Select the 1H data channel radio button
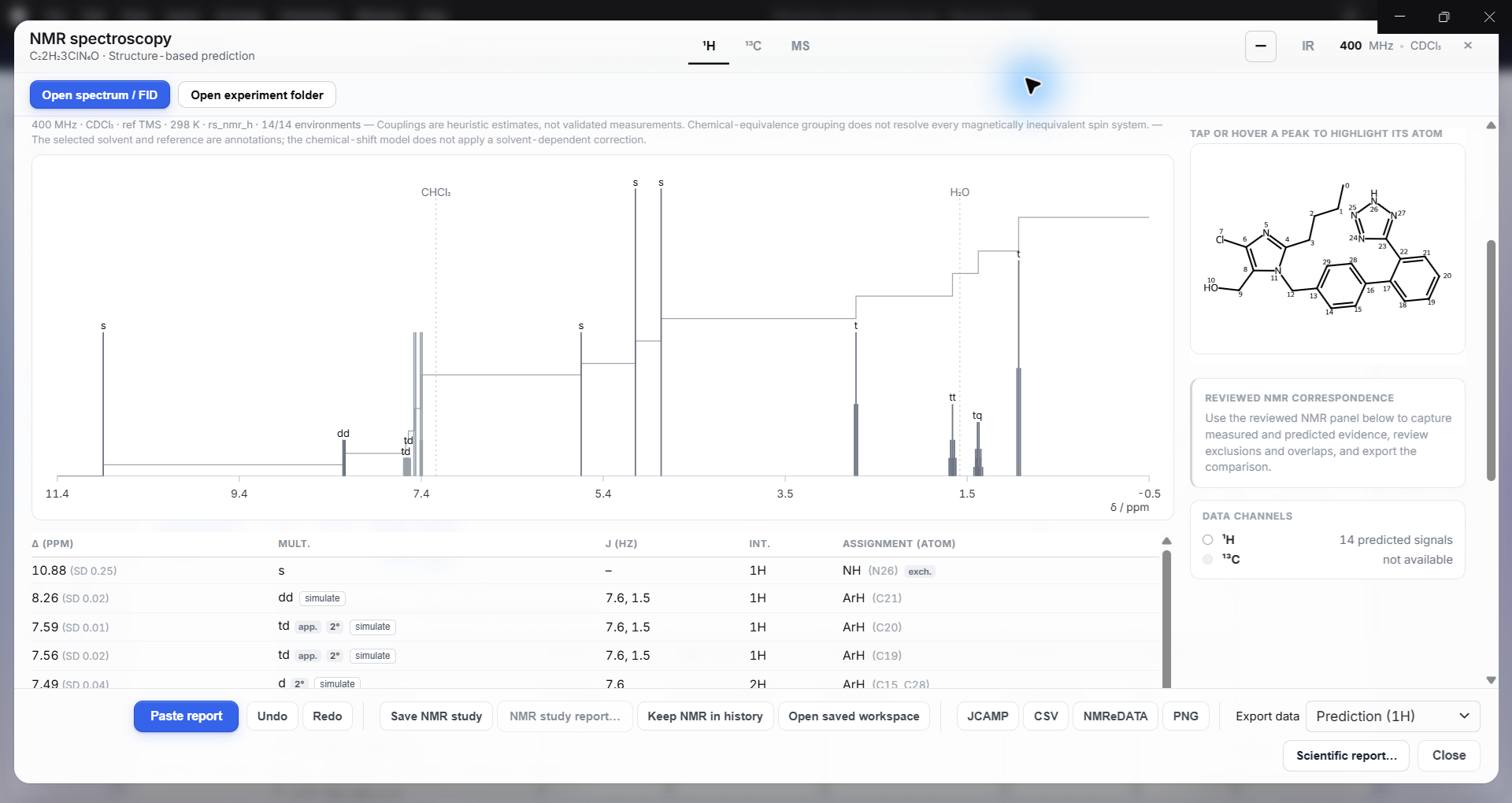The height and width of the screenshot is (803, 1512). click(x=1207, y=539)
